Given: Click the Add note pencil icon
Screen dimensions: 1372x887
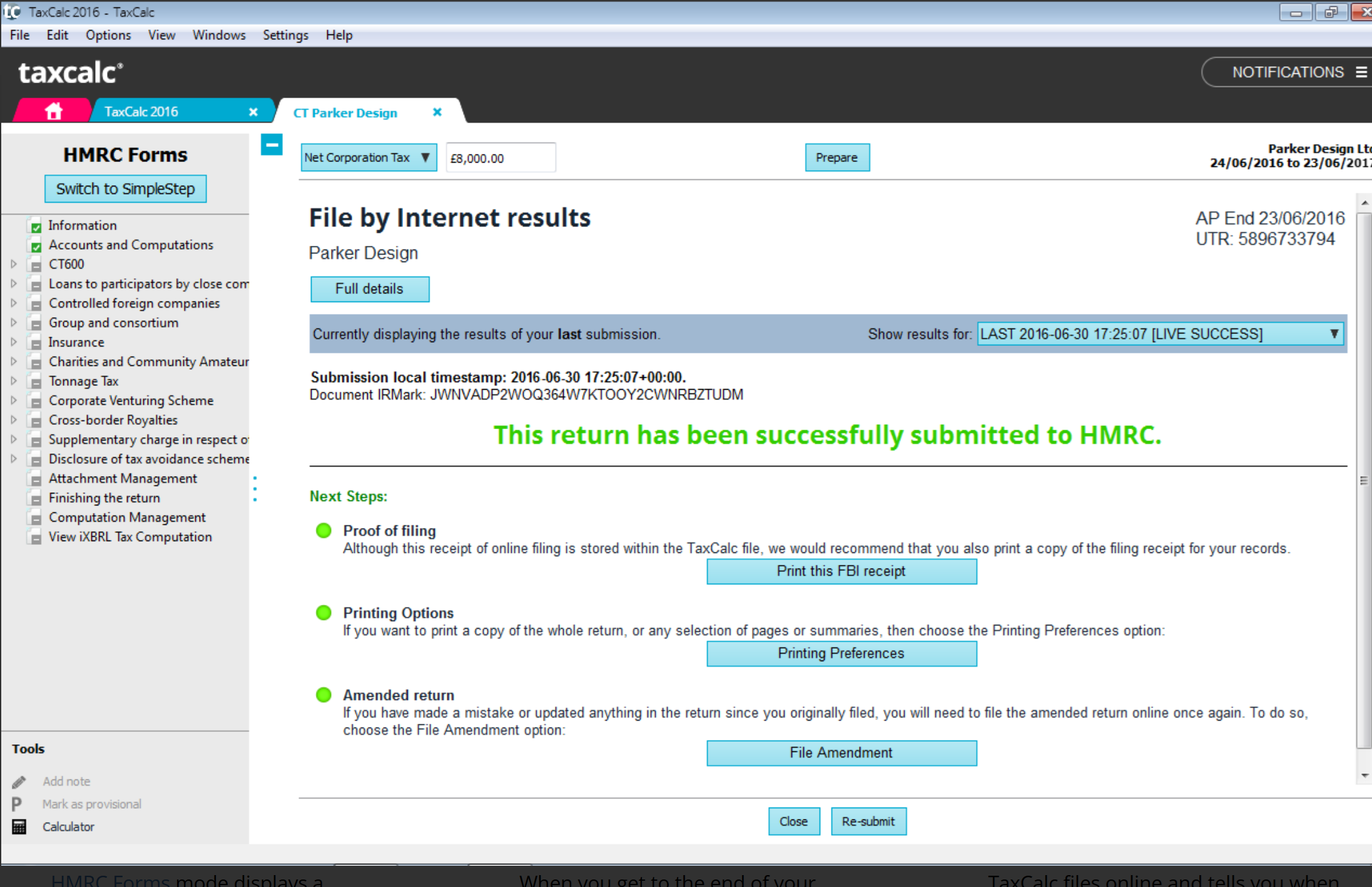Looking at the screenshot, I should click(19, 781).
